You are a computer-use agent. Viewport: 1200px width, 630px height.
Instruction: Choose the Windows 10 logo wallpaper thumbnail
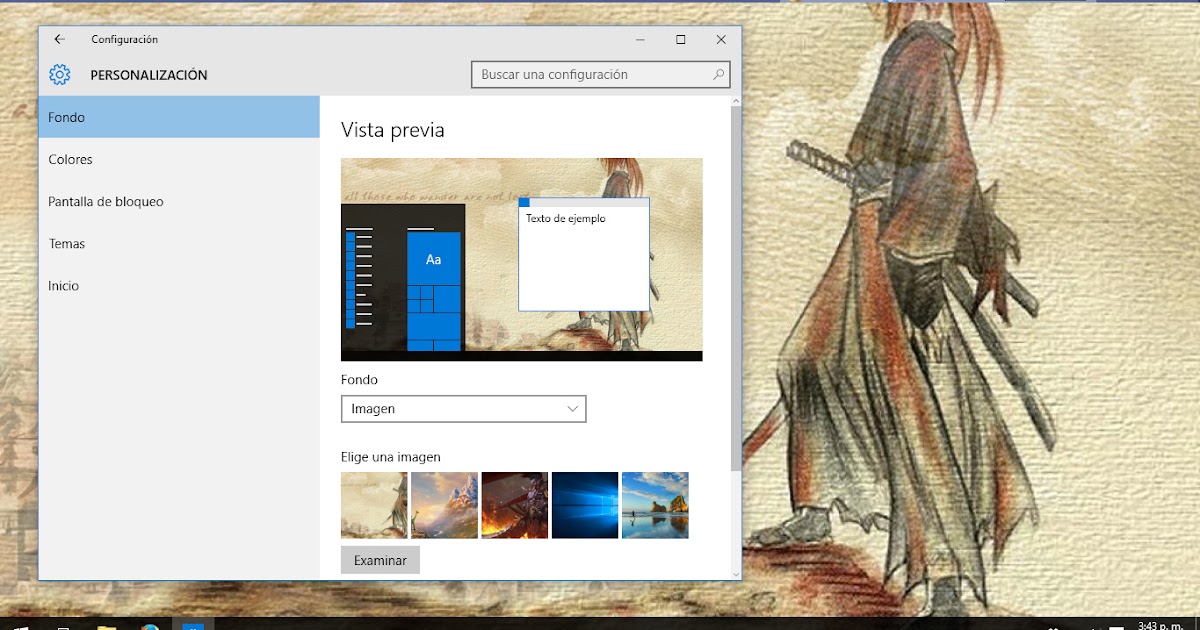click(x=585, y=505)
